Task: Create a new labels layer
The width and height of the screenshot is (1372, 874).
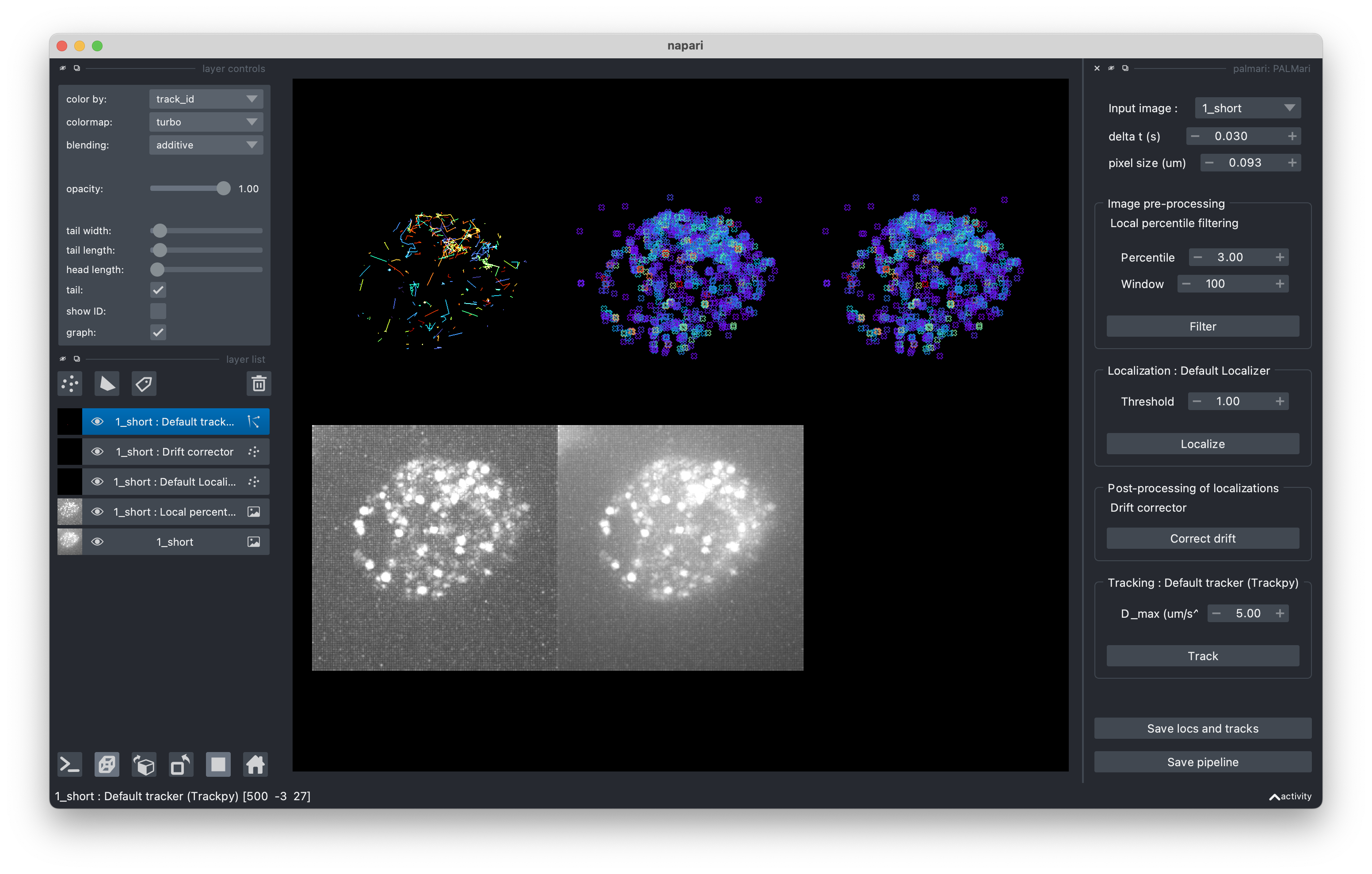Action: (x=144, y=384)
